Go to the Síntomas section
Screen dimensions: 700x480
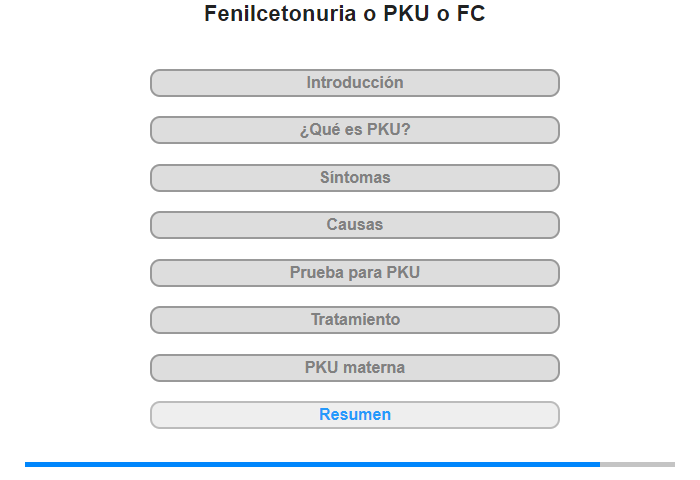point(355,178)
